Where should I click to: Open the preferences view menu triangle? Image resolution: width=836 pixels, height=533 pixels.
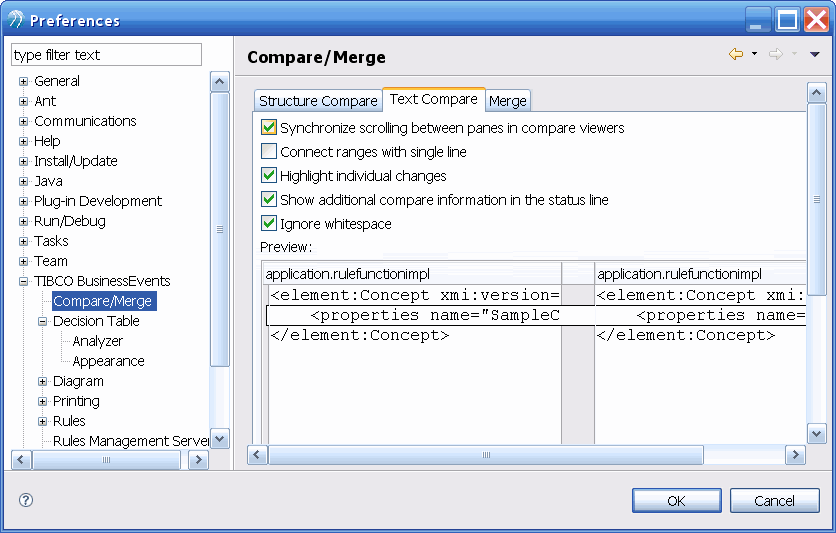[x=815, y=55]
